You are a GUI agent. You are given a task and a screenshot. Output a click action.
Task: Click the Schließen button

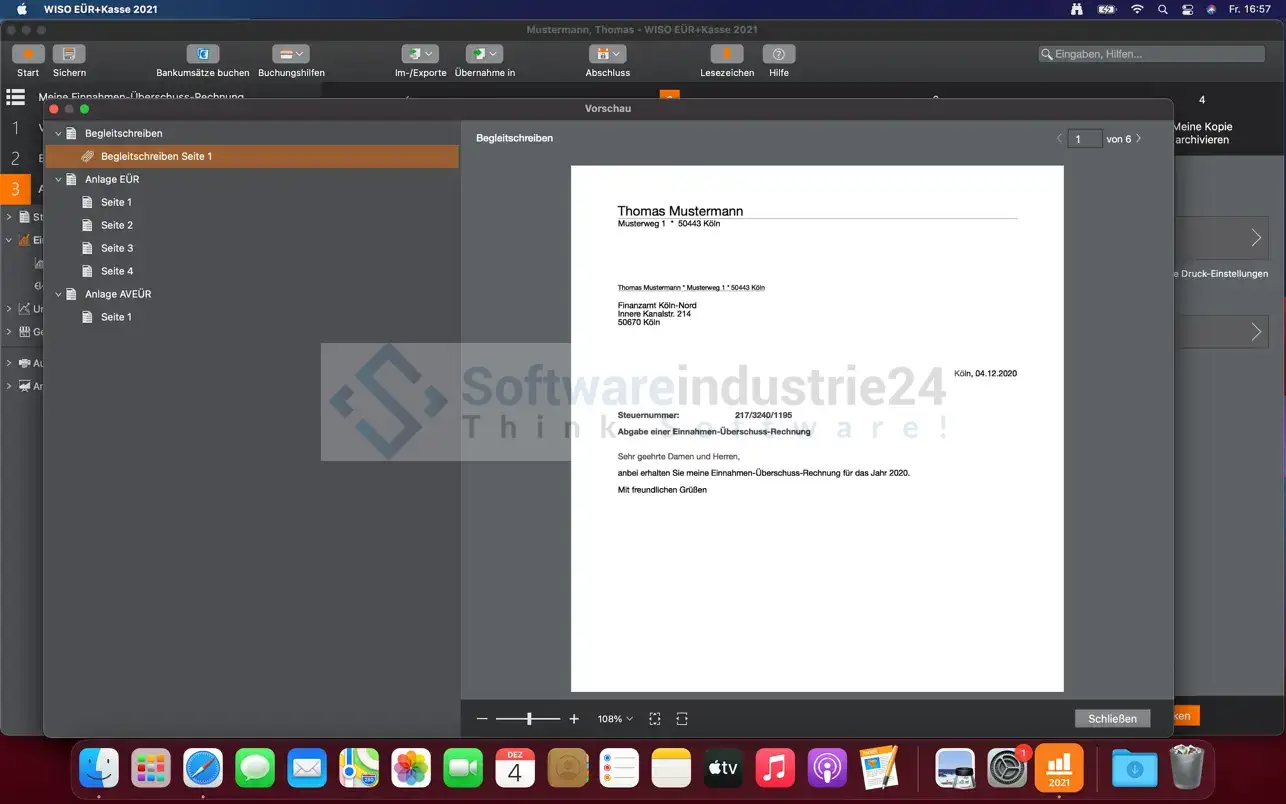click(x=1112, y=719)
